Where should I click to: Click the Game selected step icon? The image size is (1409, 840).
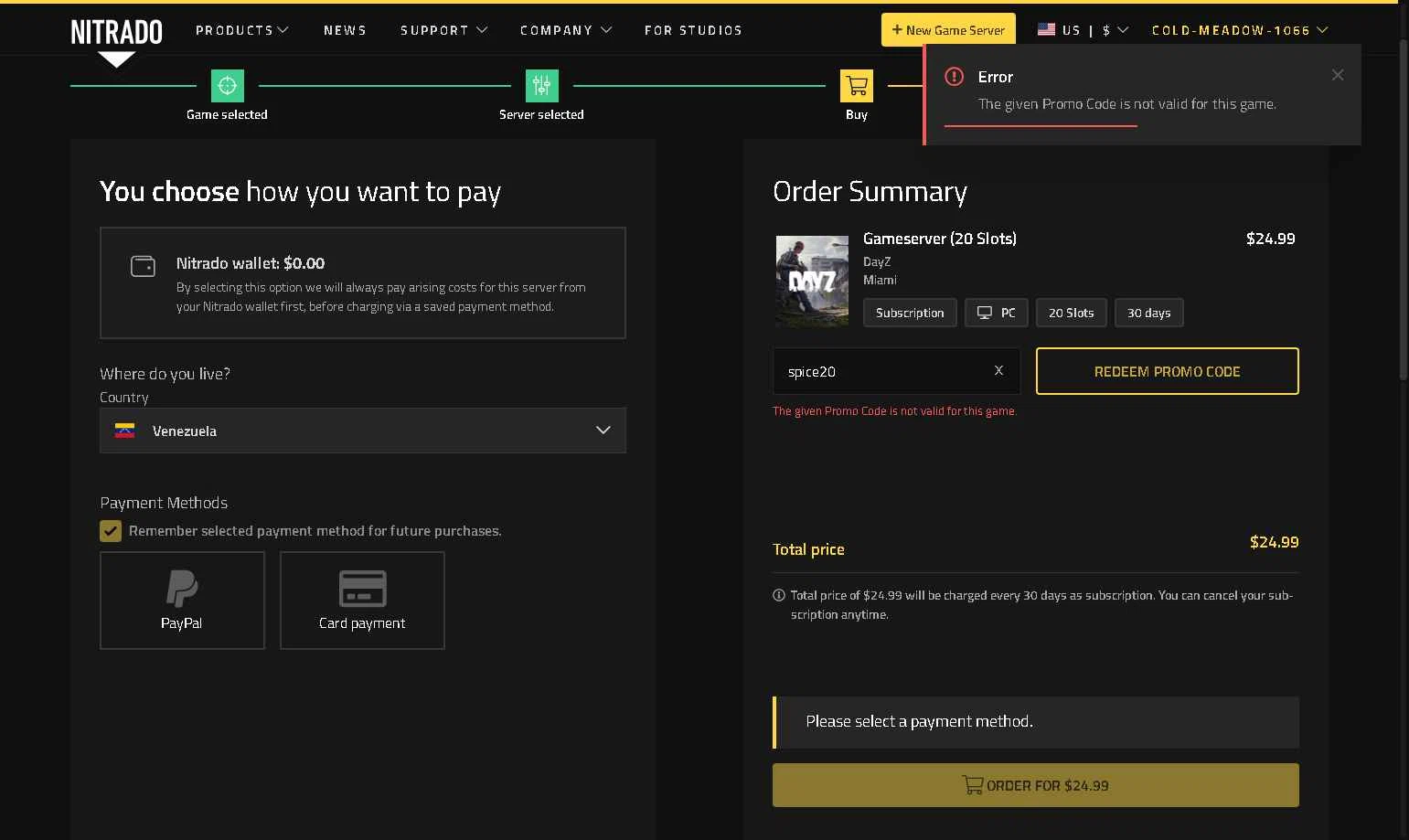coord(228,86)
